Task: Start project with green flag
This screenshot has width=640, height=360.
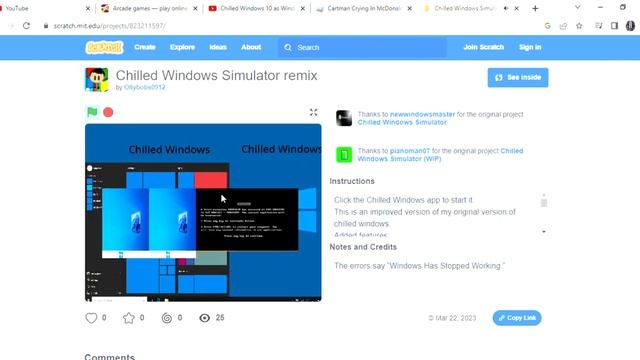Action: (92, 112)
